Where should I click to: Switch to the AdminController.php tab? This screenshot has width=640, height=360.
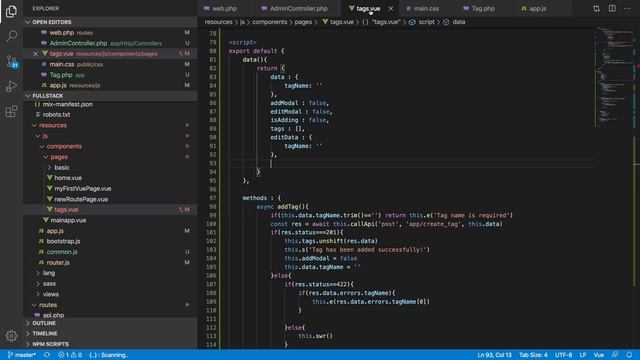point(298,8)
